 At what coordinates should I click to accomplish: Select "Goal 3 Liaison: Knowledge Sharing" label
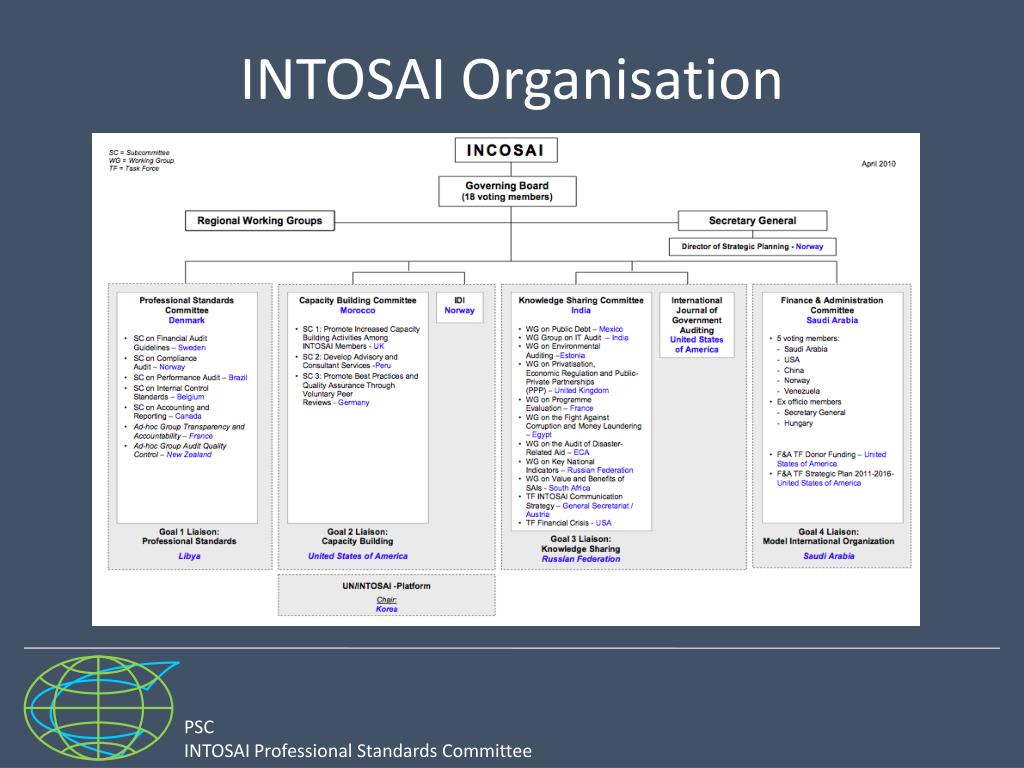pos(581,544)
